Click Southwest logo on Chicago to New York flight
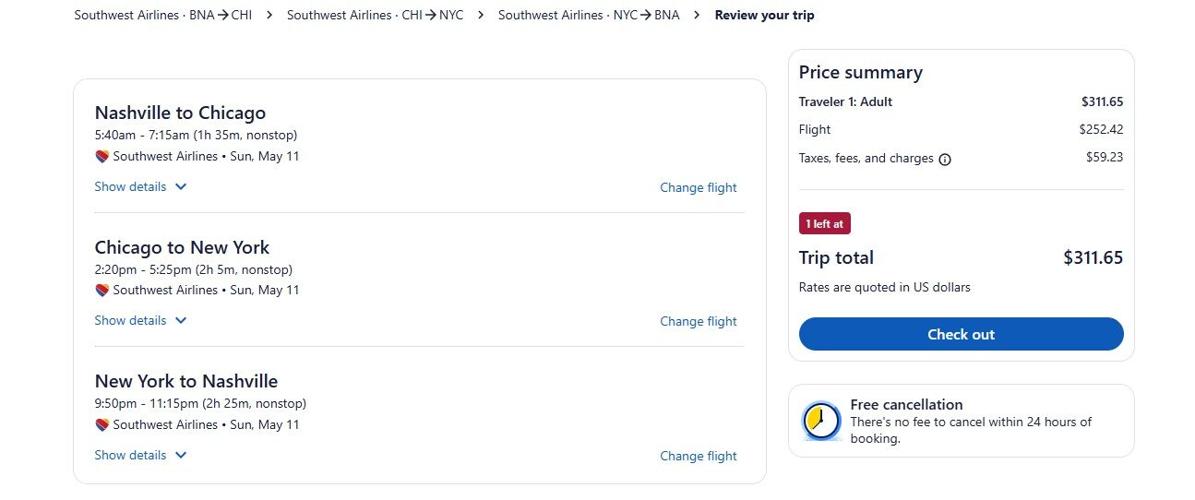 (x=102, y=291)
